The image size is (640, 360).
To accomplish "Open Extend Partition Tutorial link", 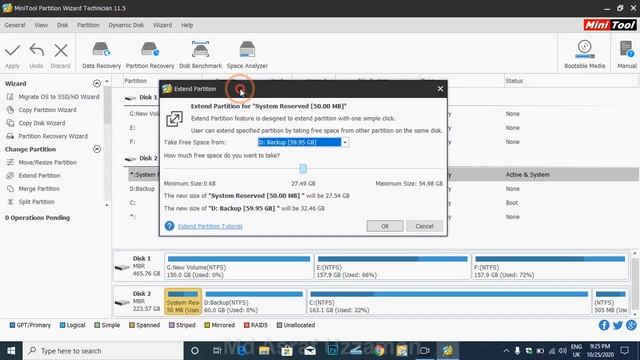I will tap(210, 226).
